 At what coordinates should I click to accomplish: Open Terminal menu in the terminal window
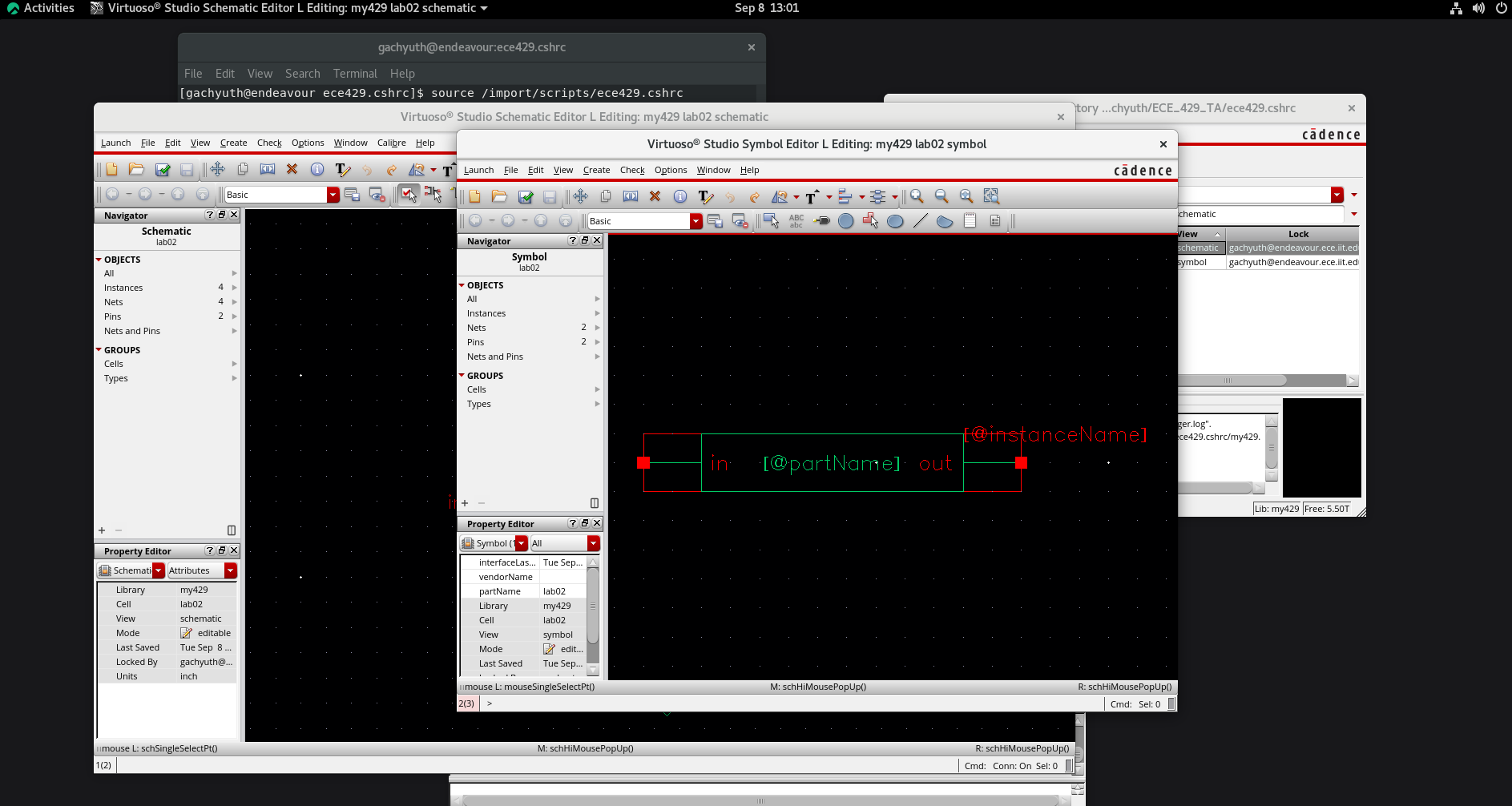coord(355,74)
